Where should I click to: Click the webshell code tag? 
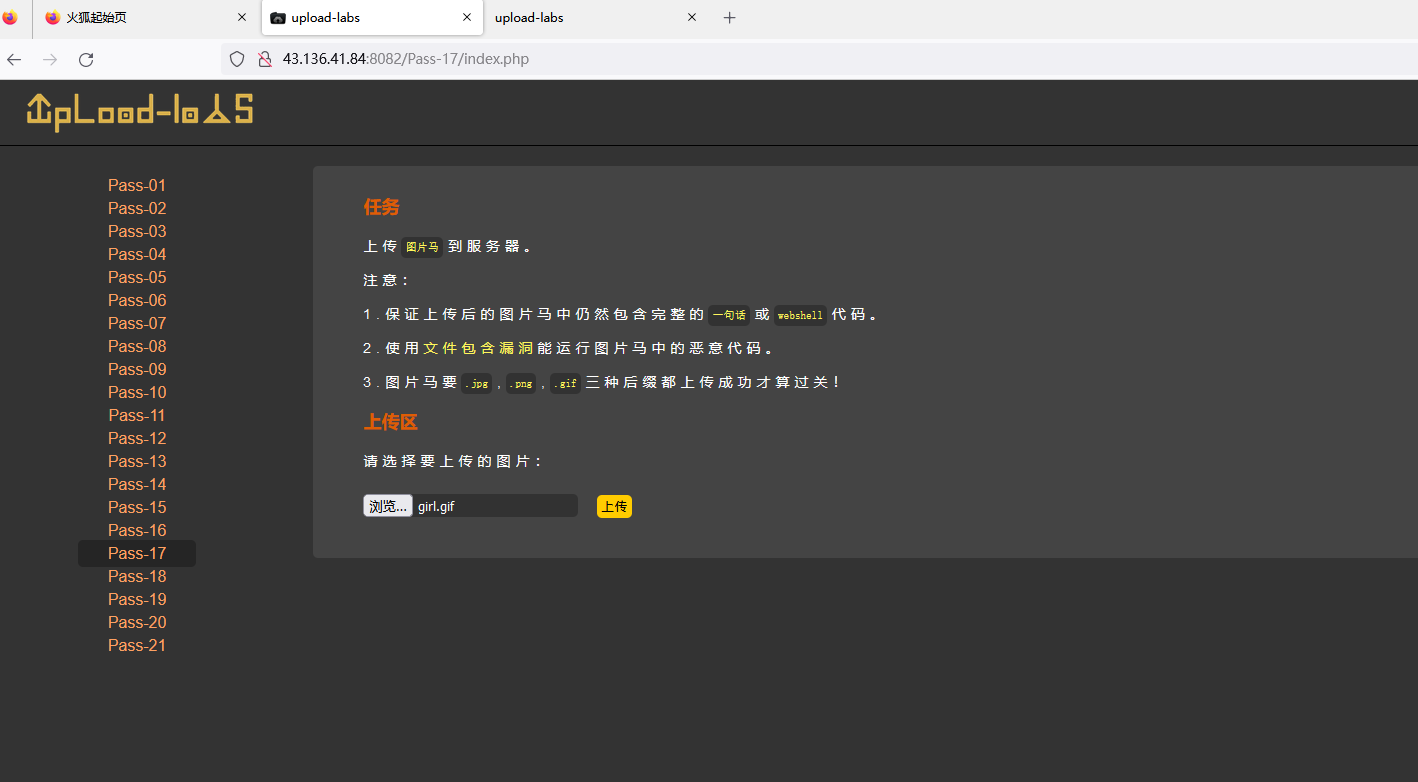click(800, 315)
